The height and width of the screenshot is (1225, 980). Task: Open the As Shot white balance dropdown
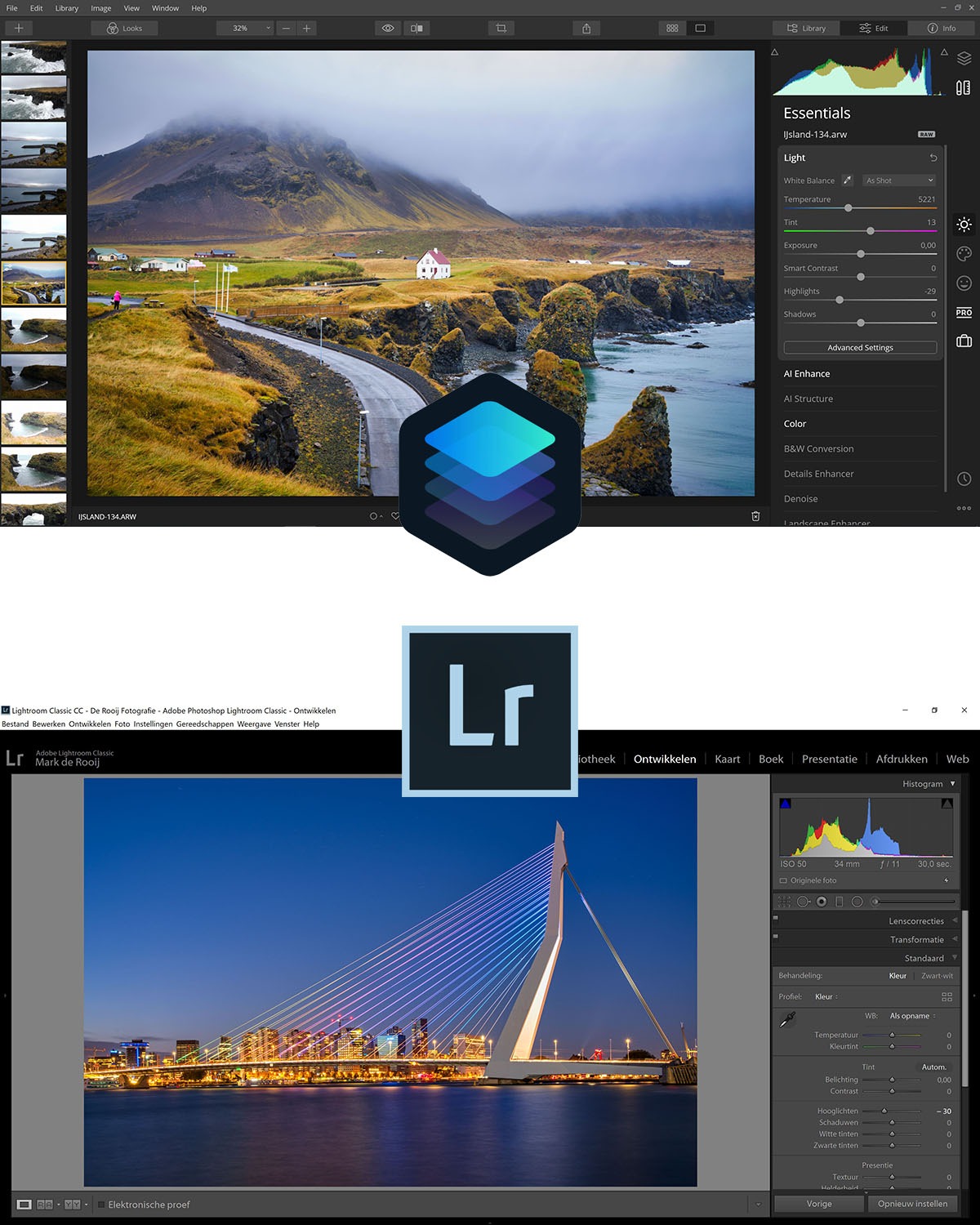[x=898, y=180]
